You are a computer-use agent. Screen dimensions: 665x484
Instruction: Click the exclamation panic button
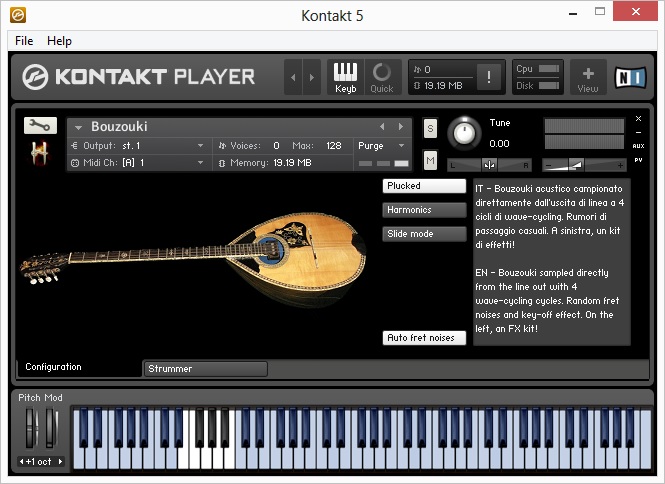(x=489, y=77)
